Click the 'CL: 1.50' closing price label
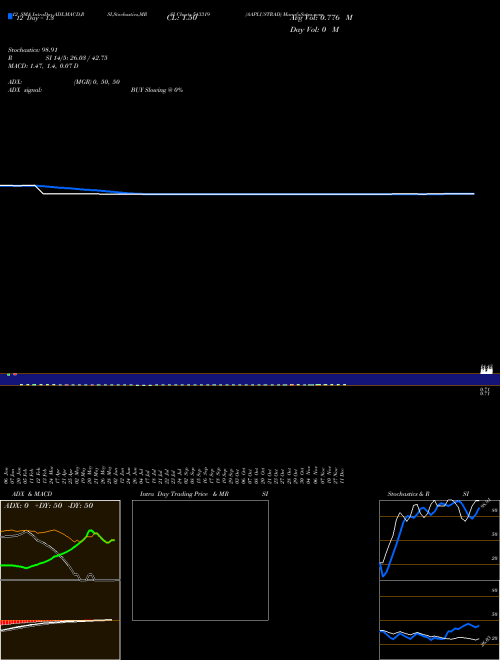 click(182, 18)
